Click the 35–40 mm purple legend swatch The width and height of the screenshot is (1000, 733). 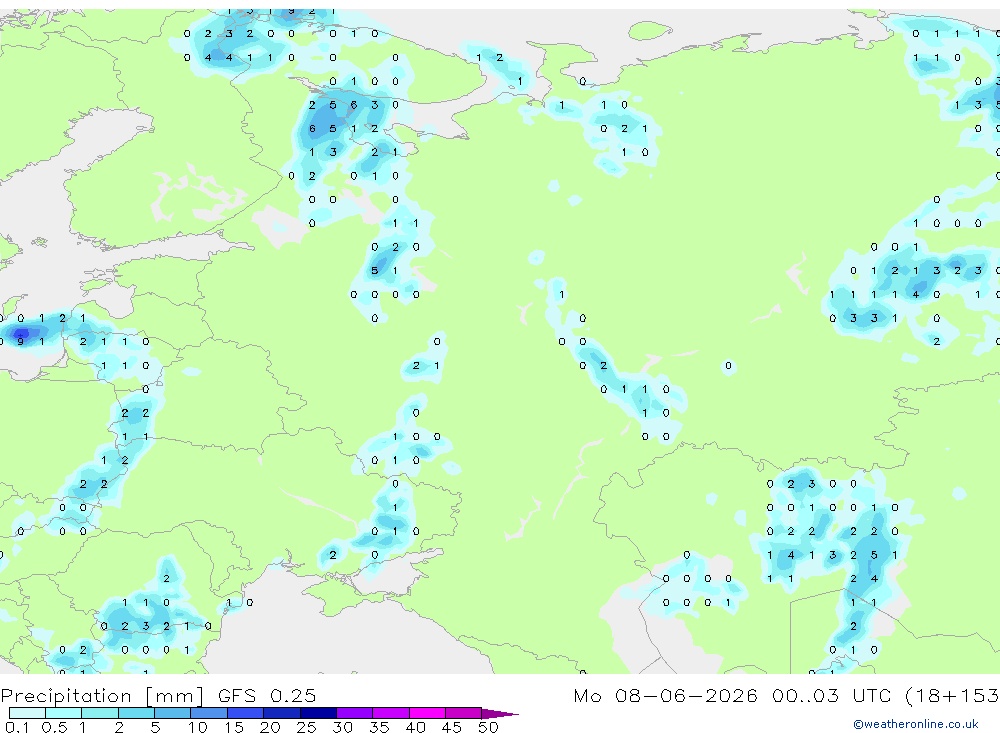point(391,713)
